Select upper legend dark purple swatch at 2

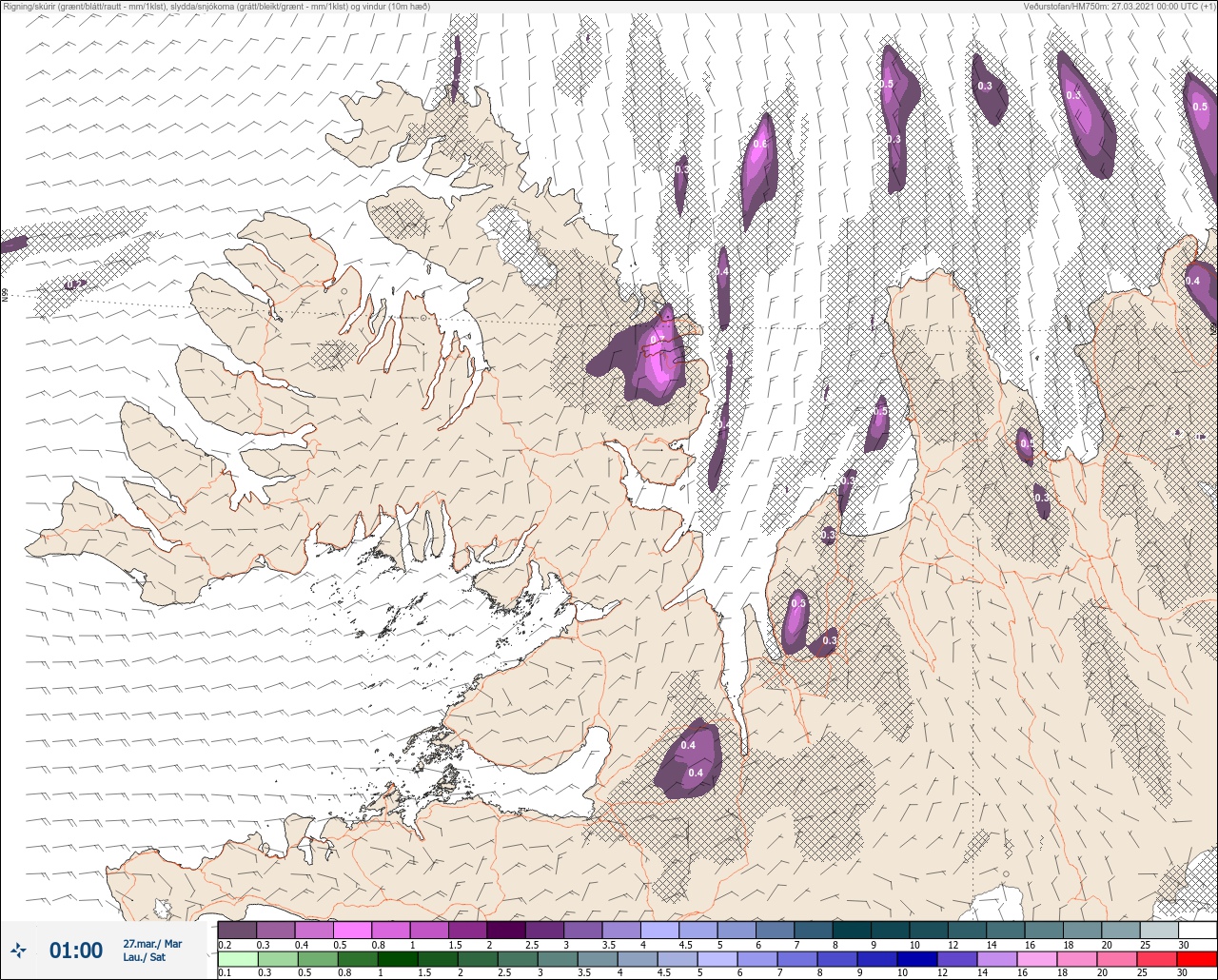506,930
